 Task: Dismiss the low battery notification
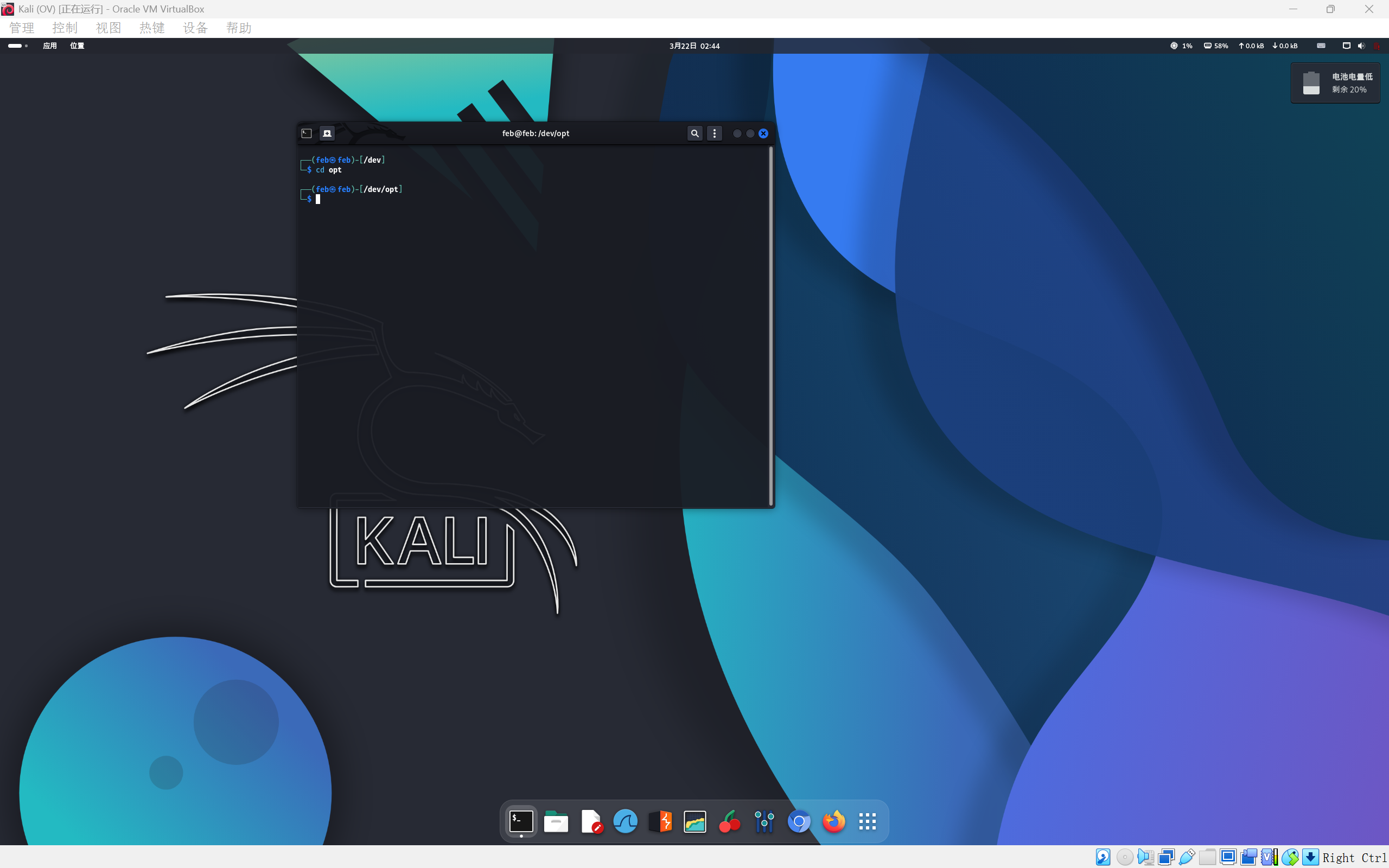[1335, 83]
